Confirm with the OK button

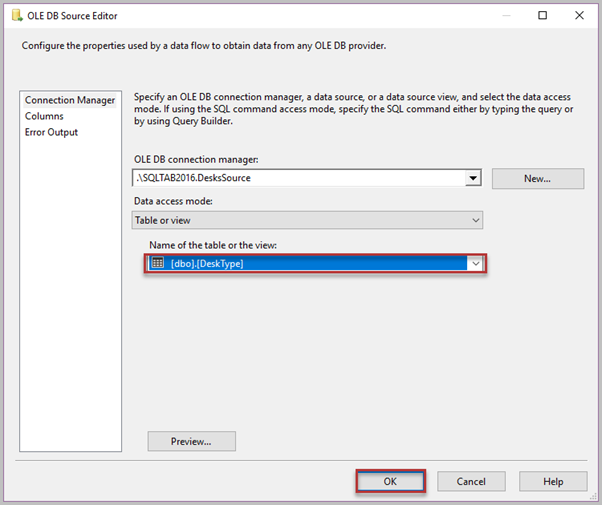[390, 482]
